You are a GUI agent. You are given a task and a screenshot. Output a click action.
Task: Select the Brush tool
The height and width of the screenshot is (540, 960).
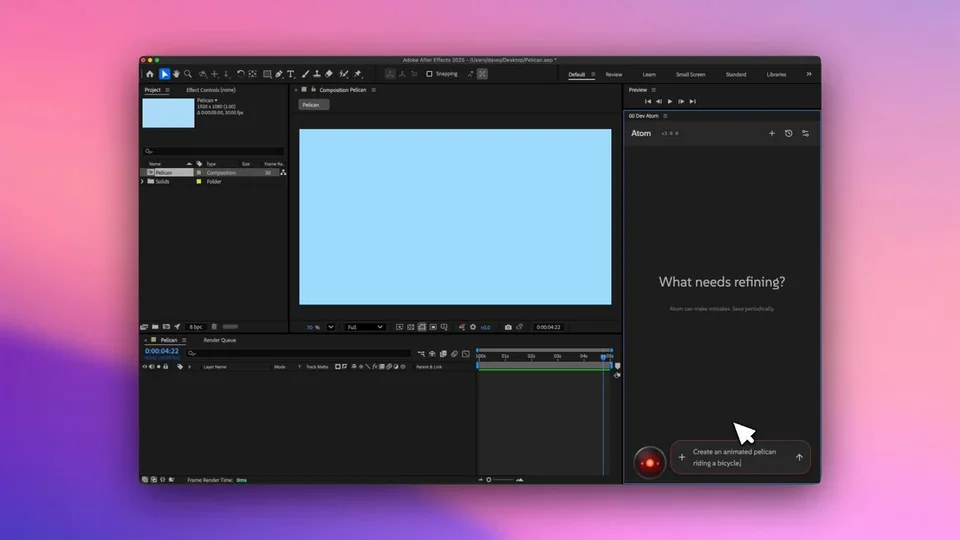[x=306, y=74]
